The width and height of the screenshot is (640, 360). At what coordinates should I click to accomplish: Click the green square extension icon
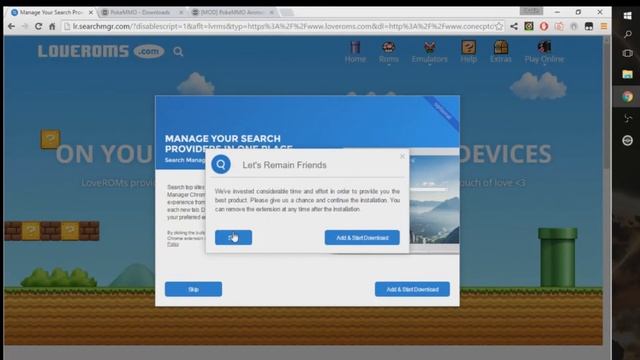529,27
